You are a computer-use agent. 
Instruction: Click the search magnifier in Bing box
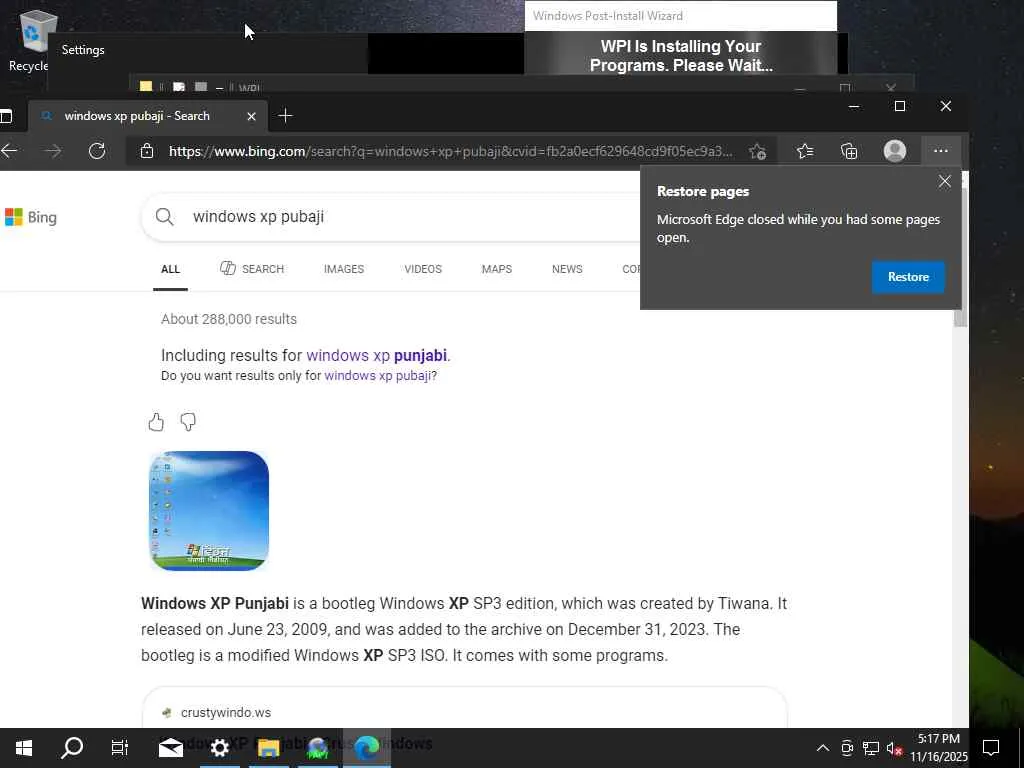point(165,217)
